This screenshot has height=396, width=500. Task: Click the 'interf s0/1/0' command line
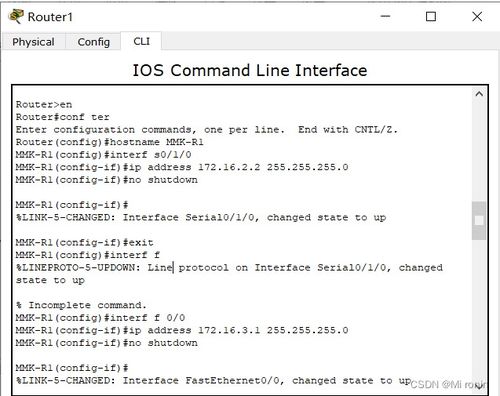coord(104,155)
